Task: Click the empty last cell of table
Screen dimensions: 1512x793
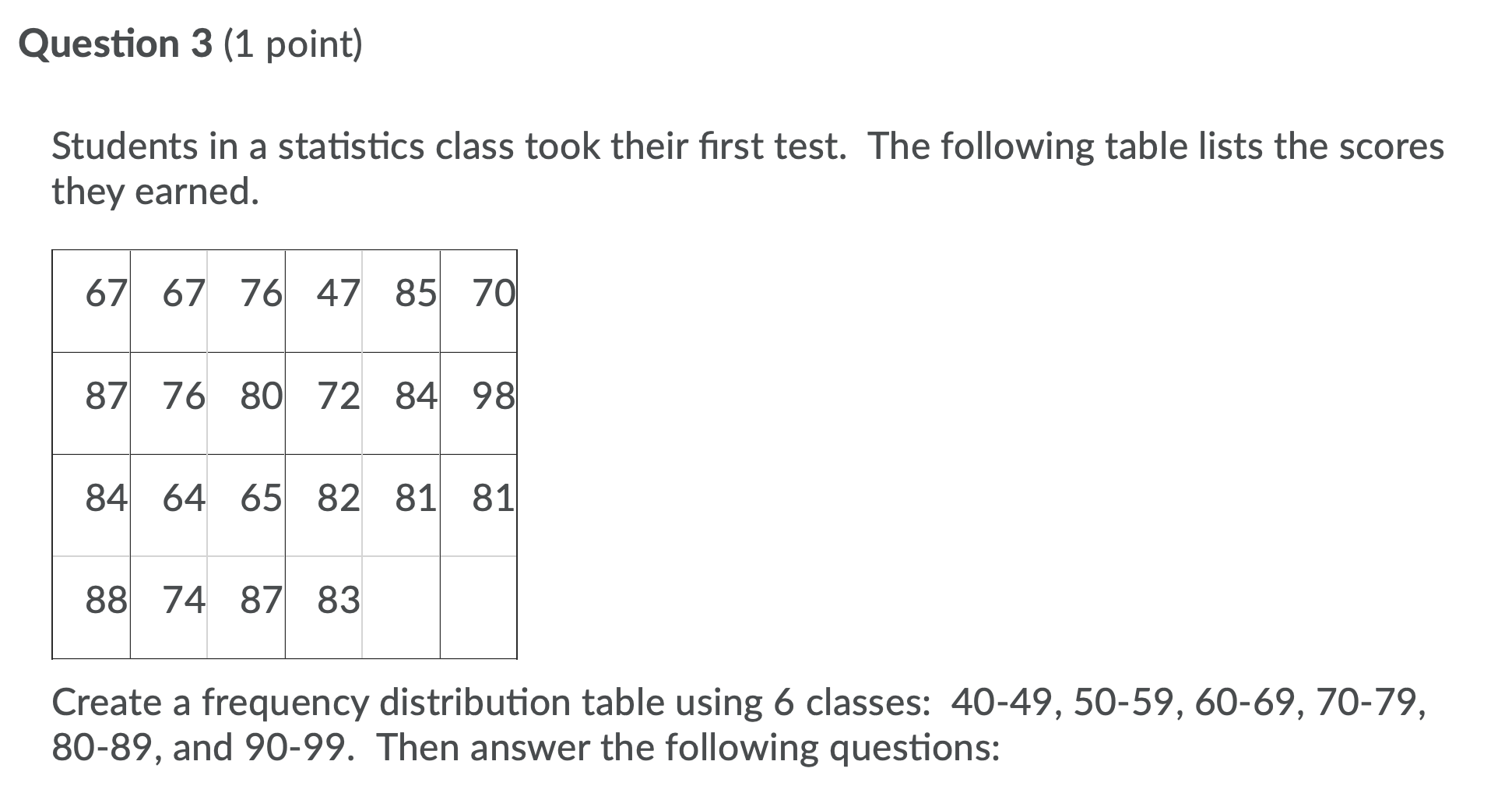Action: coord(478,608)
